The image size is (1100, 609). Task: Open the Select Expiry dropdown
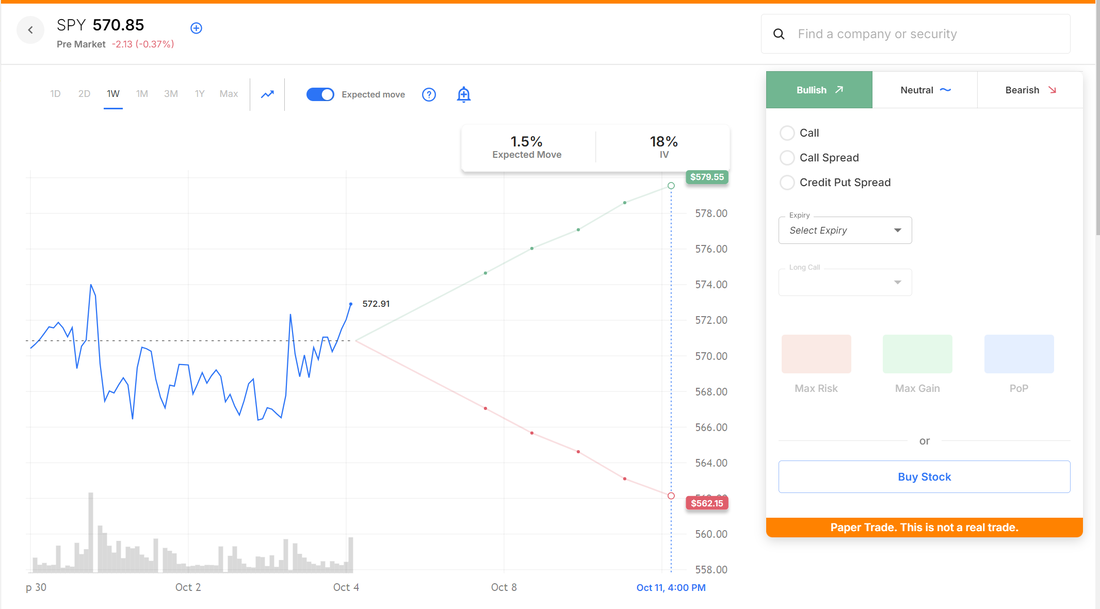click(x=845, y=230)
